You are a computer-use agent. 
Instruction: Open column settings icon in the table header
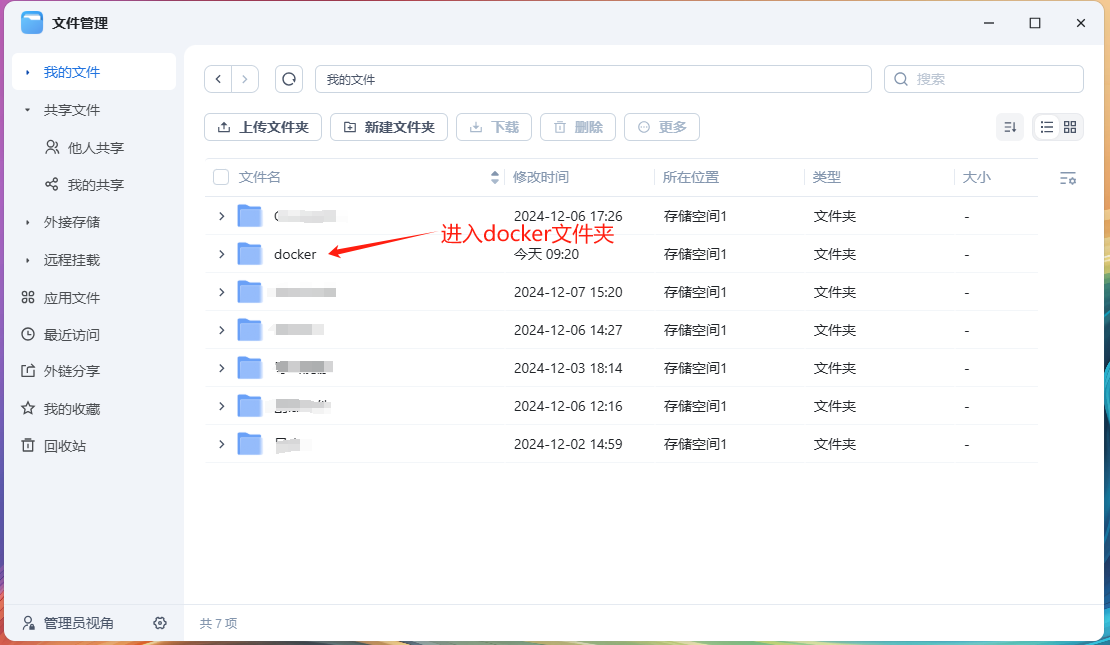coord(1068,178)
